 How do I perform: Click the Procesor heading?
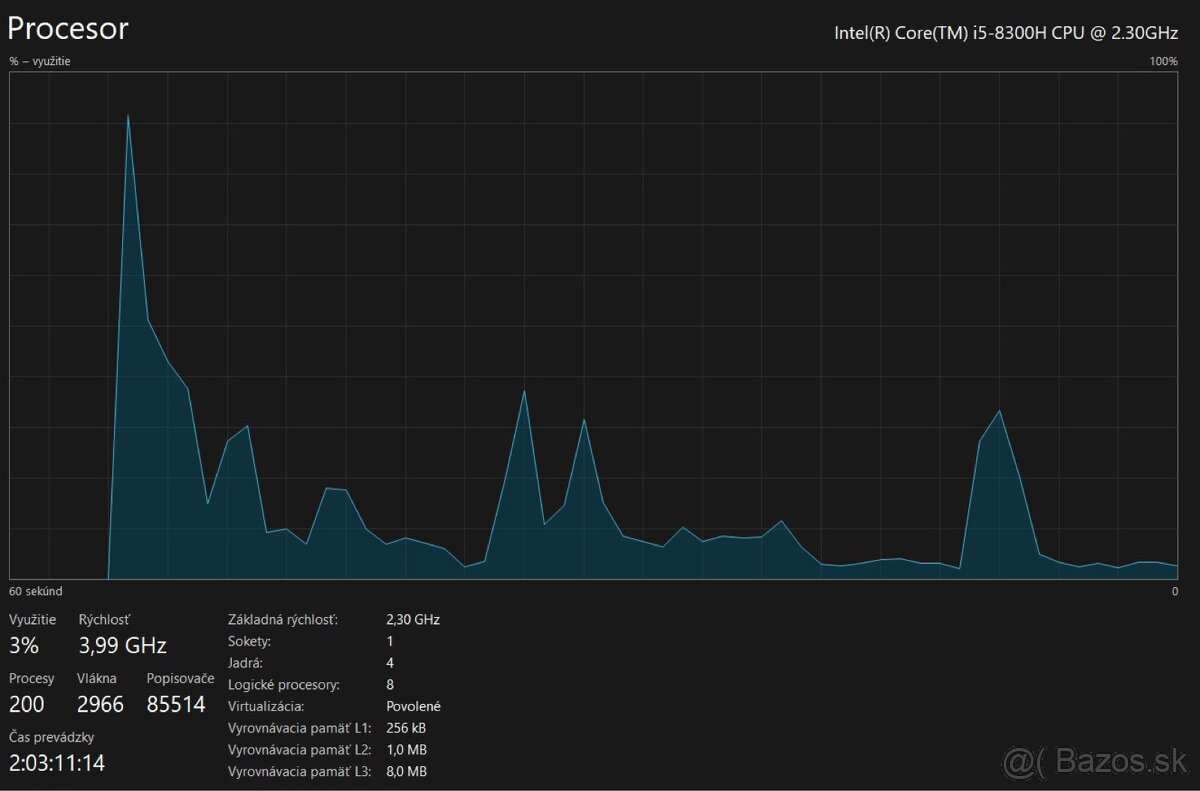68,28
